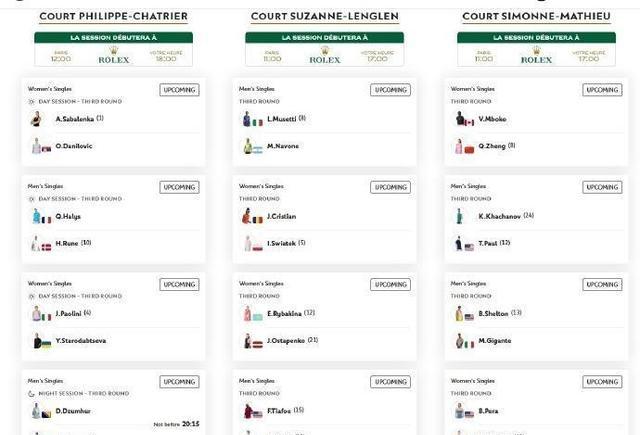Screen dimensions: 640x435
Task: Click L.Musetti's player avatar icon
Action: (x=247, y=119)
